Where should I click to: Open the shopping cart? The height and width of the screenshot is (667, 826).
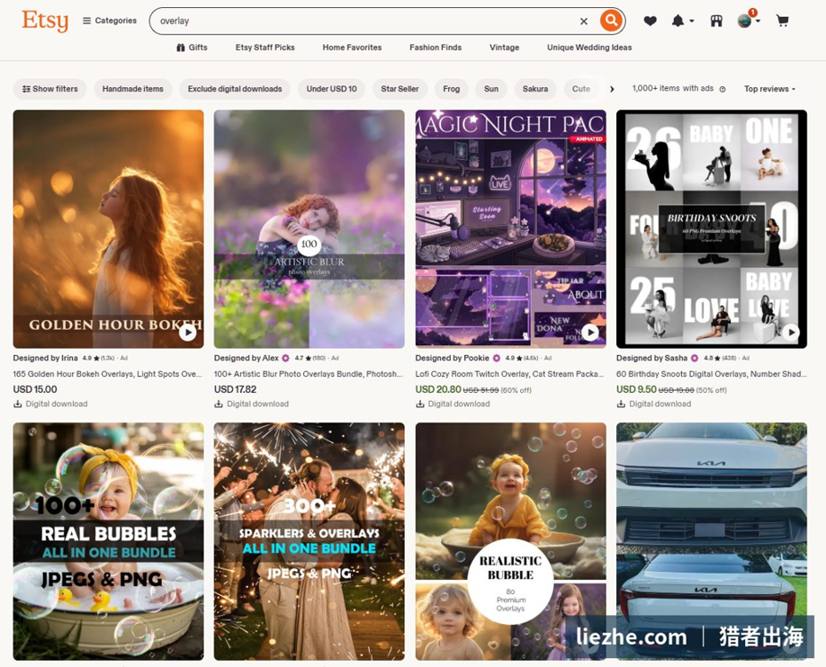click(x=783, y=21)
